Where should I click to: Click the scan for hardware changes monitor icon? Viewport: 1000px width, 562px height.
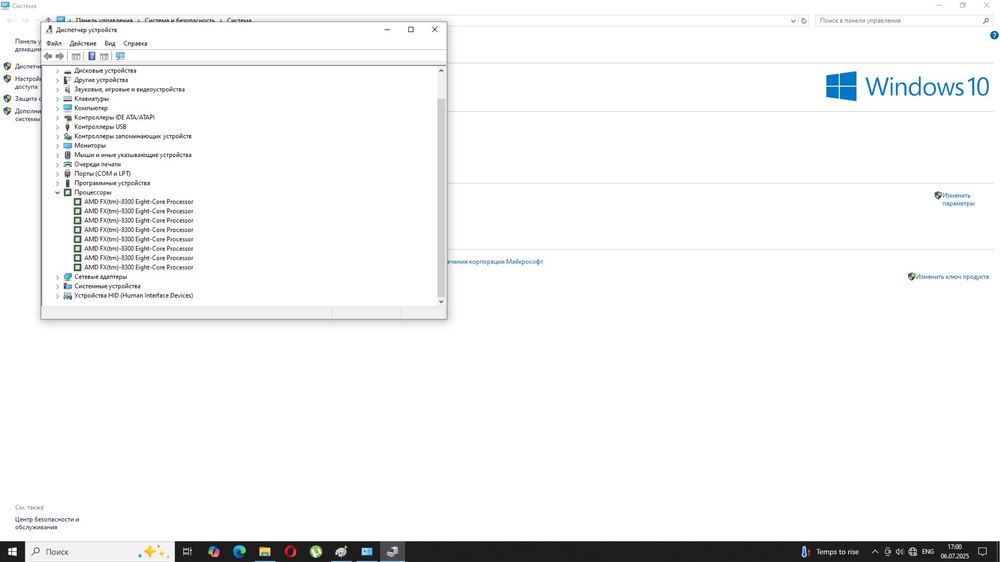[x=120, y=56]
